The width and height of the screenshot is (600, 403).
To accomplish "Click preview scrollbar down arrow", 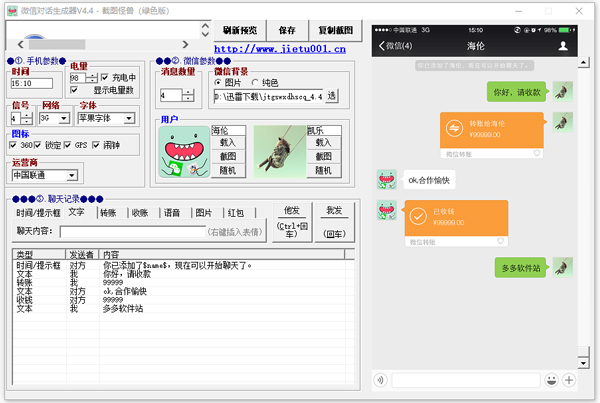I will click(x=583, y=363).
